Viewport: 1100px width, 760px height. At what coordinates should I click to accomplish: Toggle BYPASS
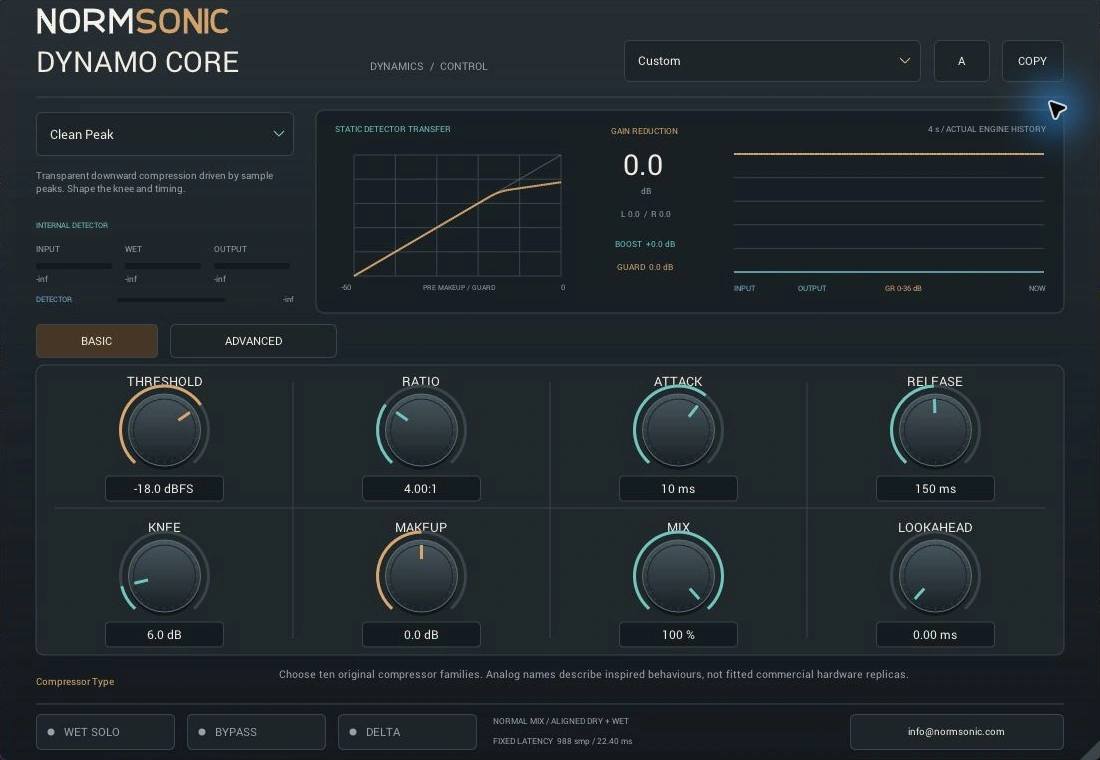[x=256, y=732]
